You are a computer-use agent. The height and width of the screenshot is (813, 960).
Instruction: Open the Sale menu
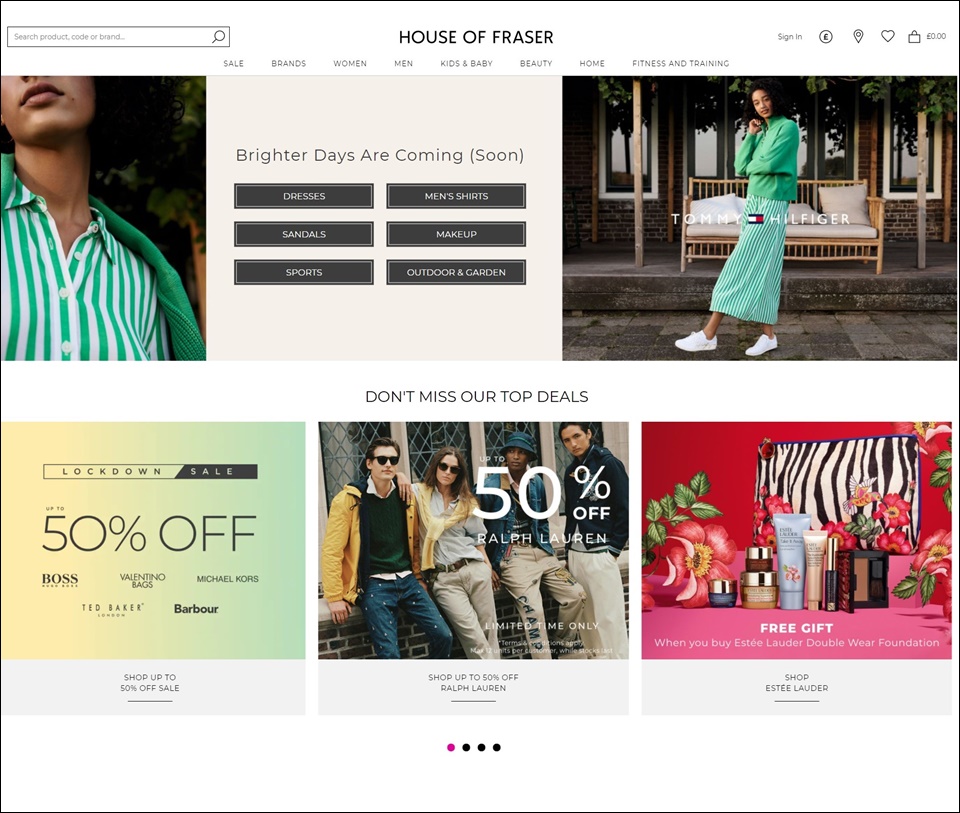[x=233, y=64]
